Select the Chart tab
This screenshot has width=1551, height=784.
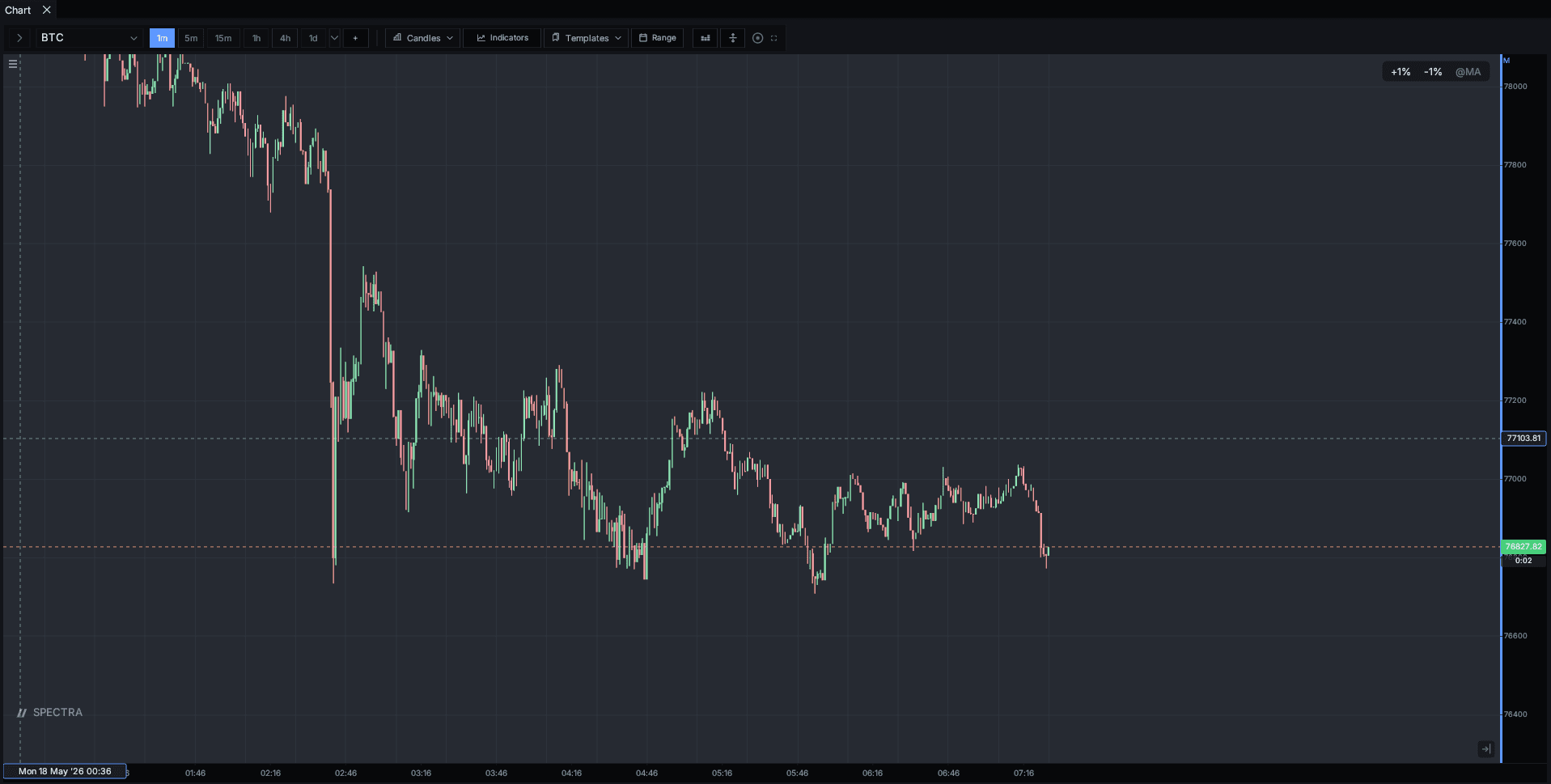18,10
